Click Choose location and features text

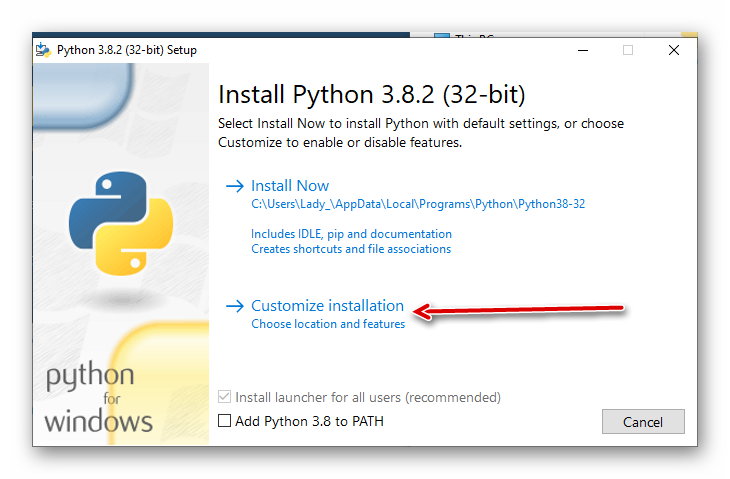328,324
